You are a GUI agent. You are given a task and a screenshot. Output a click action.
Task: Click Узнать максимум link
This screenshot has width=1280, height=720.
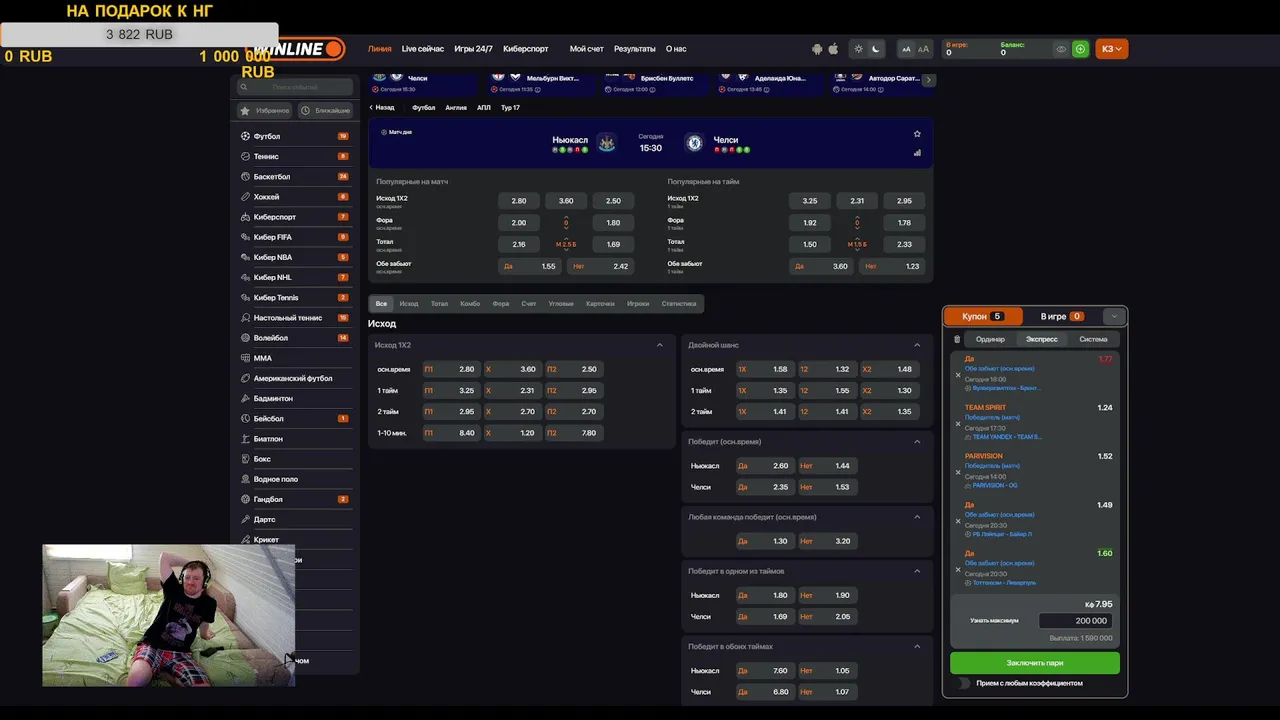tap(994, 621)
